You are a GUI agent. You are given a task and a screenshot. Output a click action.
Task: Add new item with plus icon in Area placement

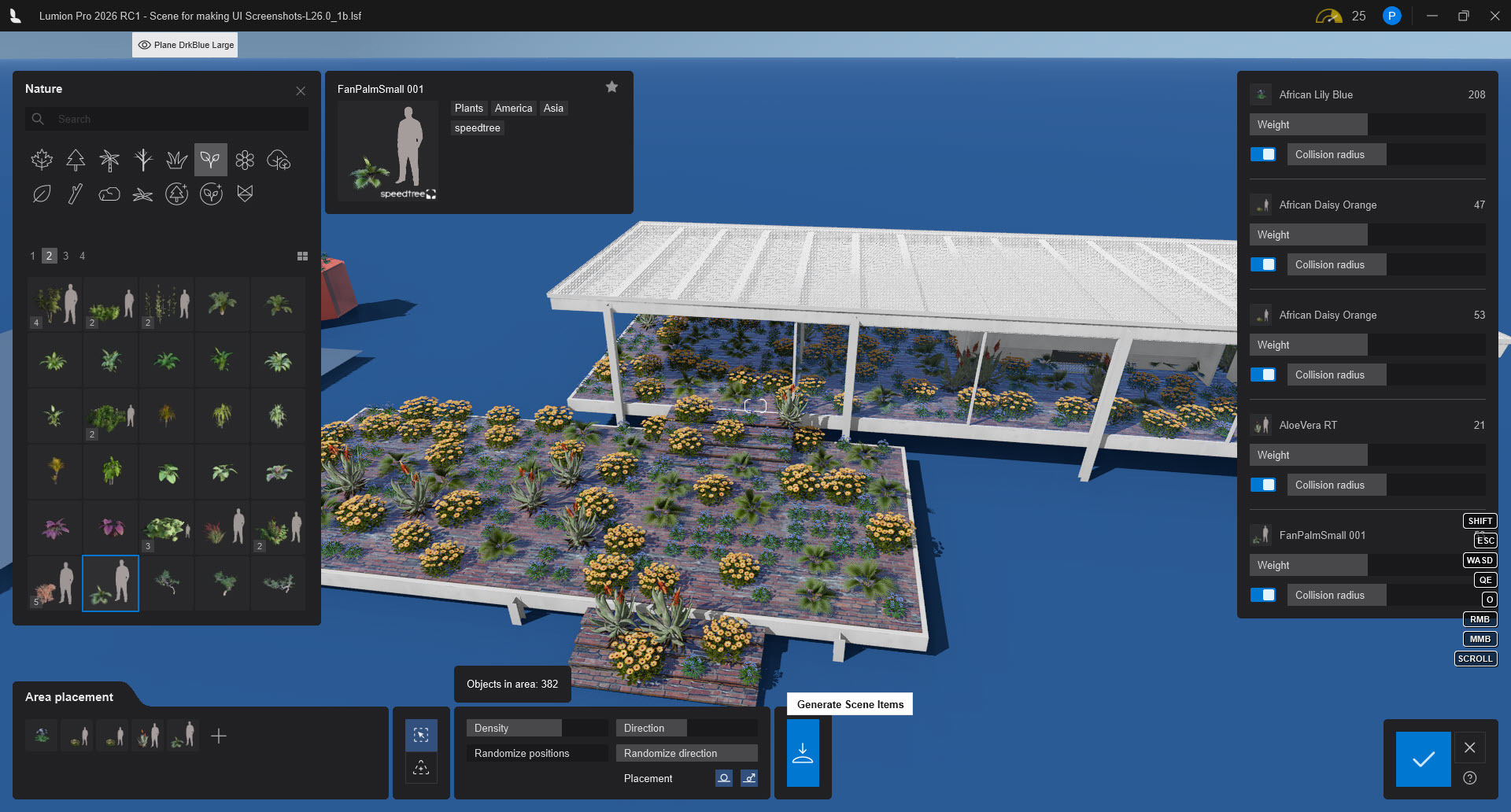click(219, 736)
